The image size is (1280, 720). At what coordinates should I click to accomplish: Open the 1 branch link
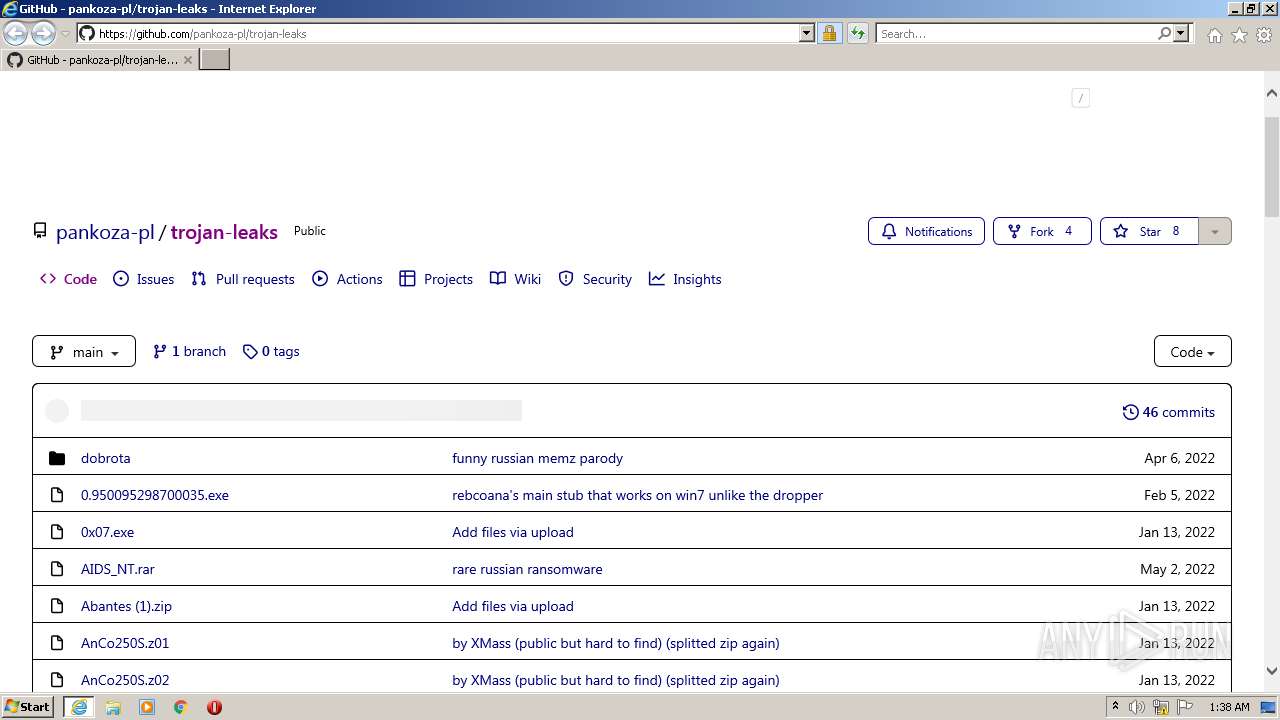pos(189,351)
